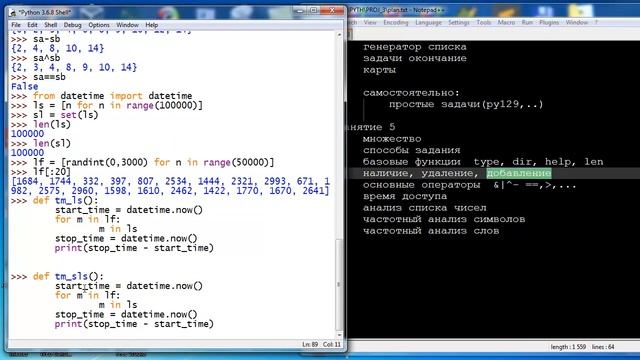This screenshot has width=640, height=360.
Task: Click the shell scrollbar down arrow
Action: (339, 334)
